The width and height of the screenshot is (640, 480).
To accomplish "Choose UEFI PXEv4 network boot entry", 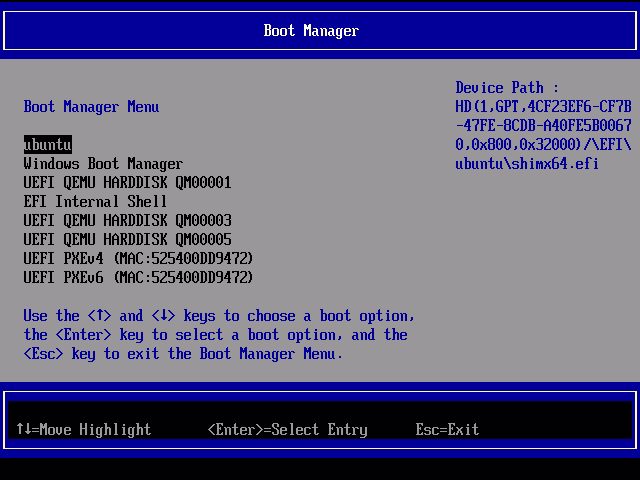I will click(x=138, y=258).
